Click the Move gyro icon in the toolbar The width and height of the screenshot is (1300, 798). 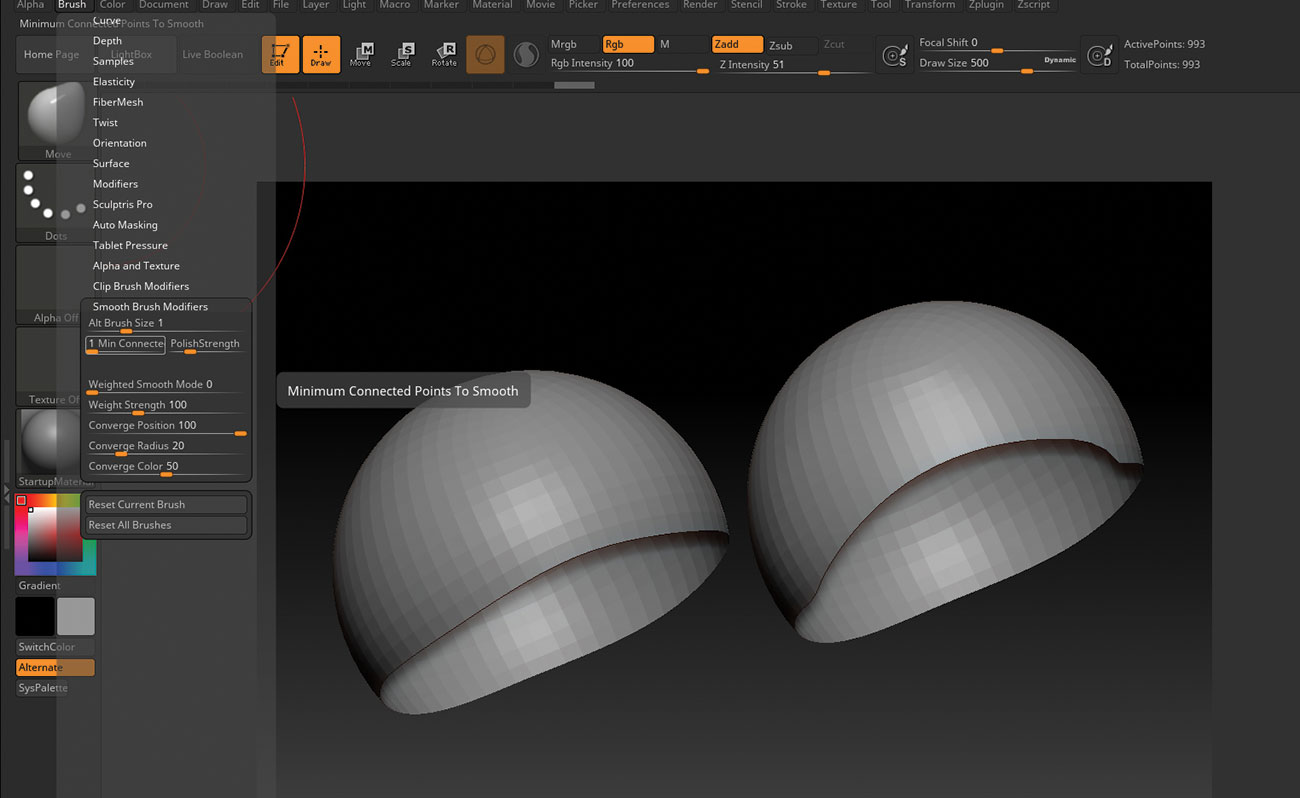pos(361,55)
